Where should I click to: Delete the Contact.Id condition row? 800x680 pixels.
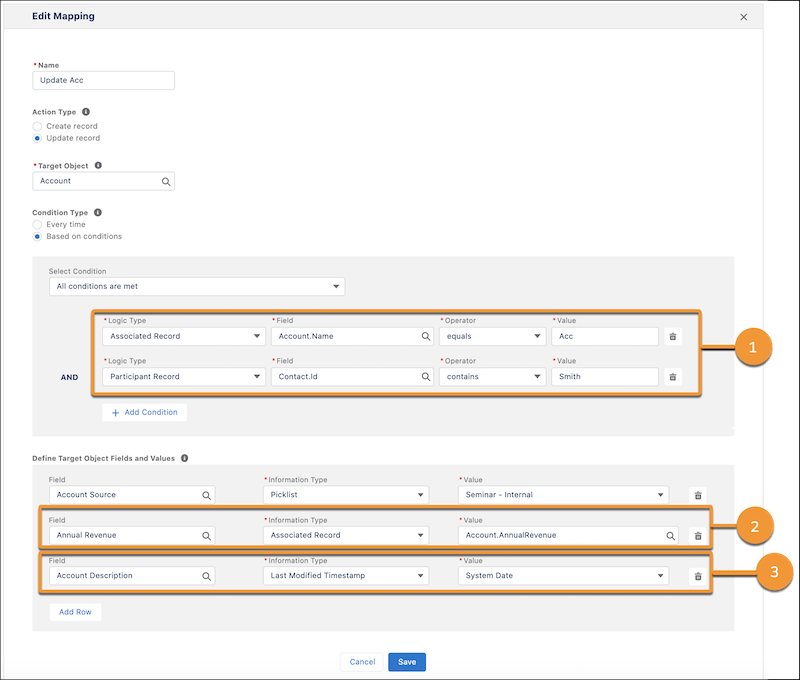673,377
